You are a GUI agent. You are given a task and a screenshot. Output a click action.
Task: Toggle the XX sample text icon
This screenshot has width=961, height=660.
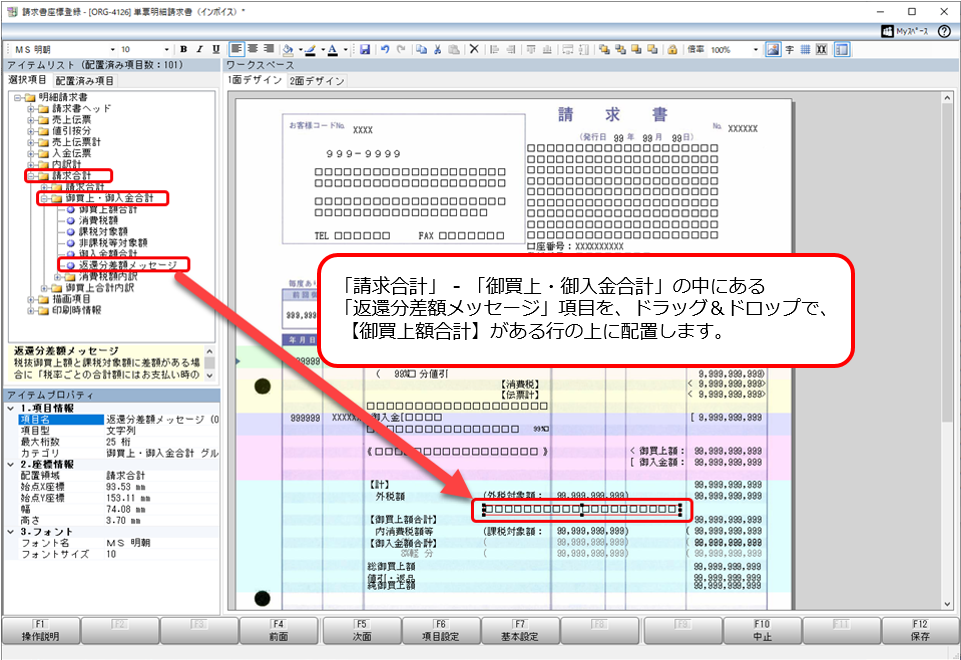pos(821,50)
